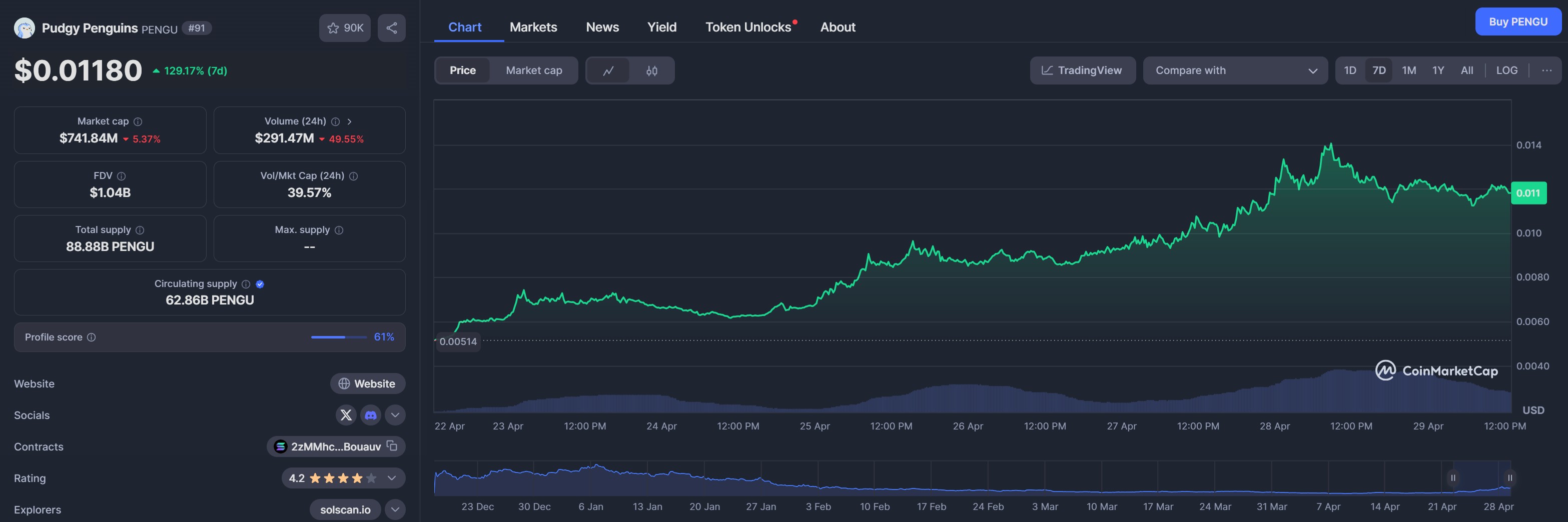The width and height of the screenshot is (1568, 522).
Task: Click contract address 2zMMhc...Bouauv
Action: point(336,446)
